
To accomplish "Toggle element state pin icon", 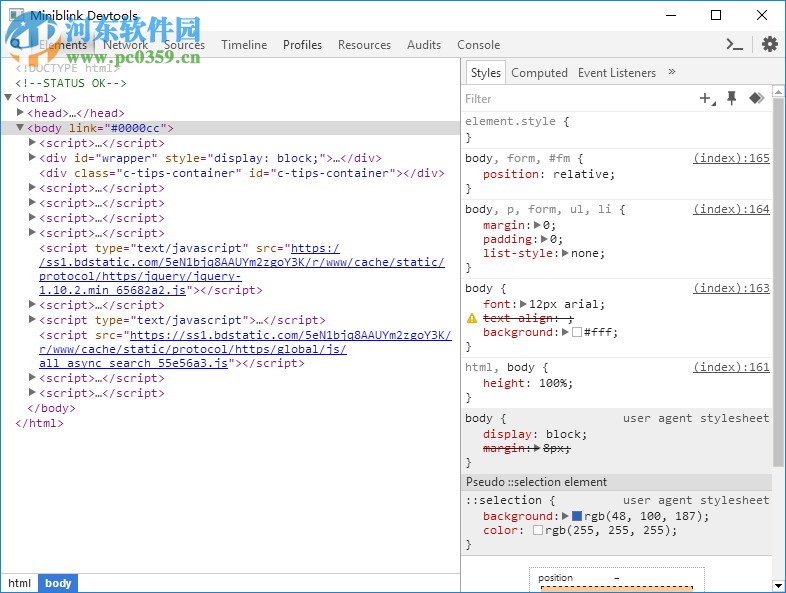I will click(732, 98).
